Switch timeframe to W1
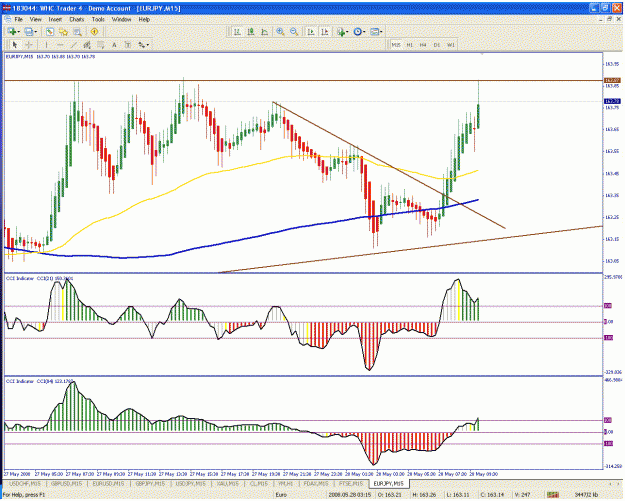This screenshot has height=501, width=625. coord(450,45)
